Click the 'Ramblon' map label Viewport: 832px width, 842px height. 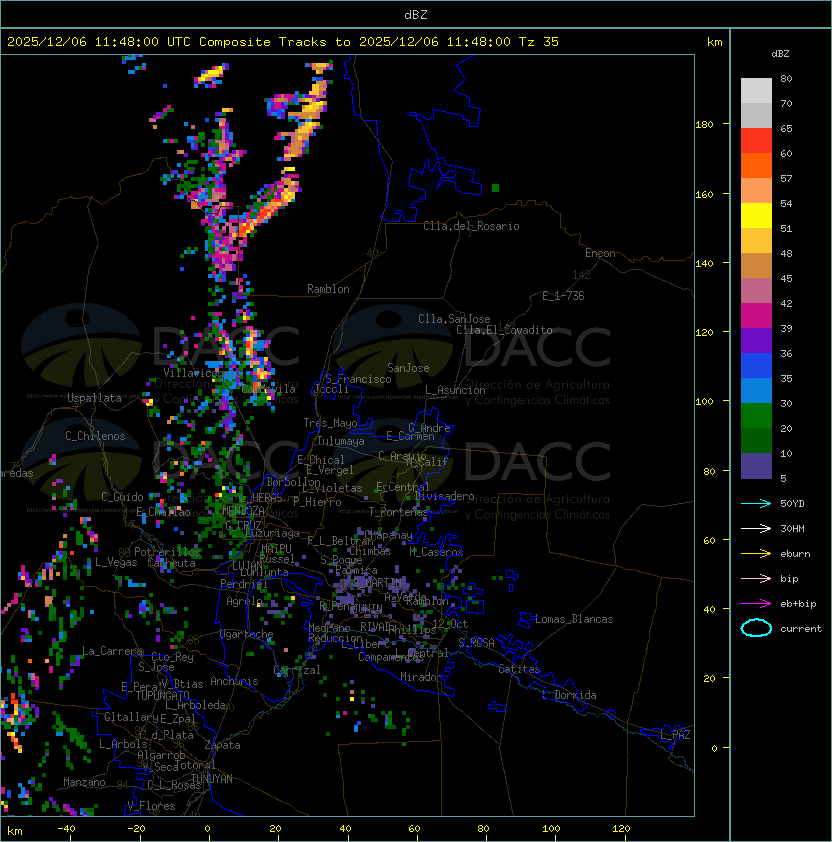(328, 289)
